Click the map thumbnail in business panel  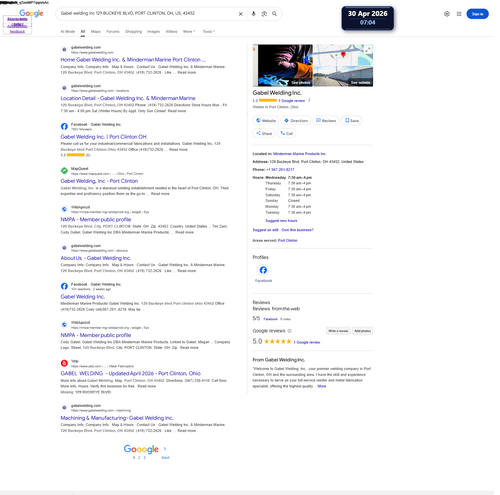click(343, 56)
